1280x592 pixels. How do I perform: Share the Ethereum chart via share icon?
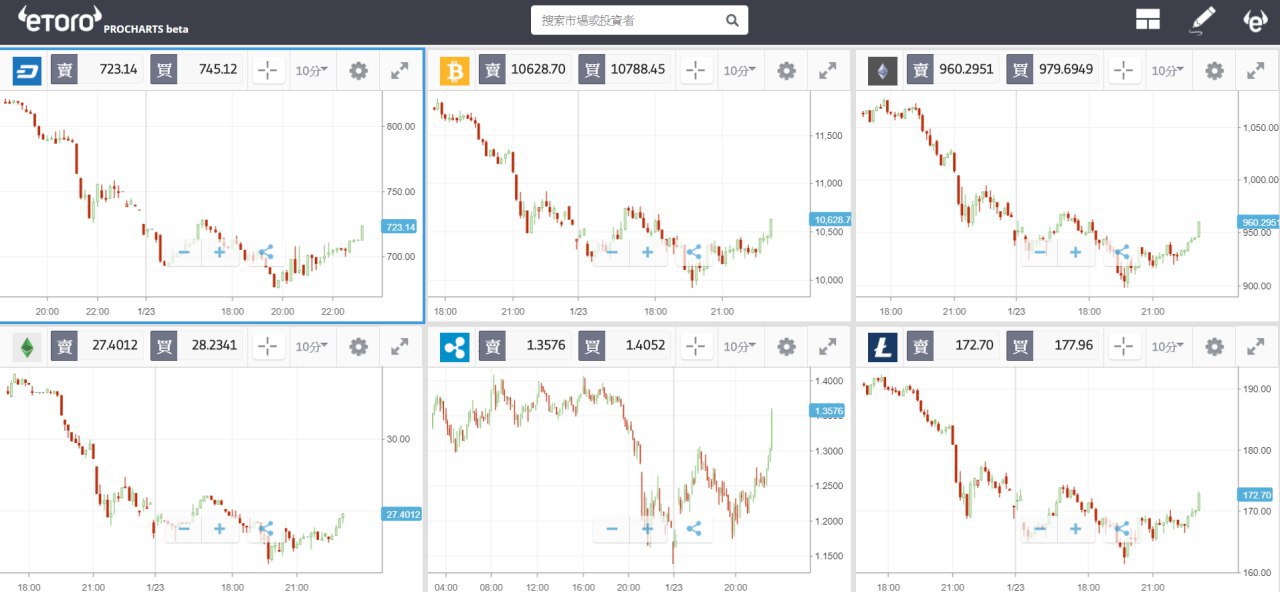(1121, 252)
